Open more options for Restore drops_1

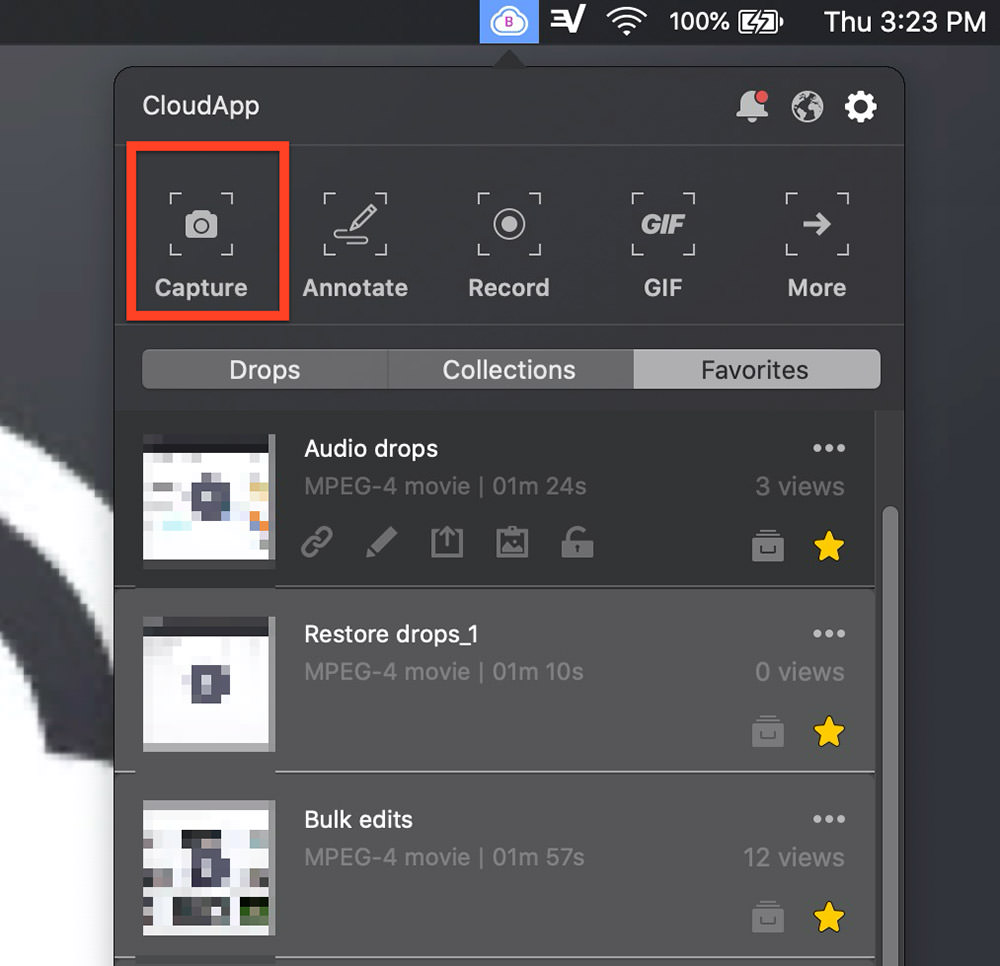(x=829, y=633)
